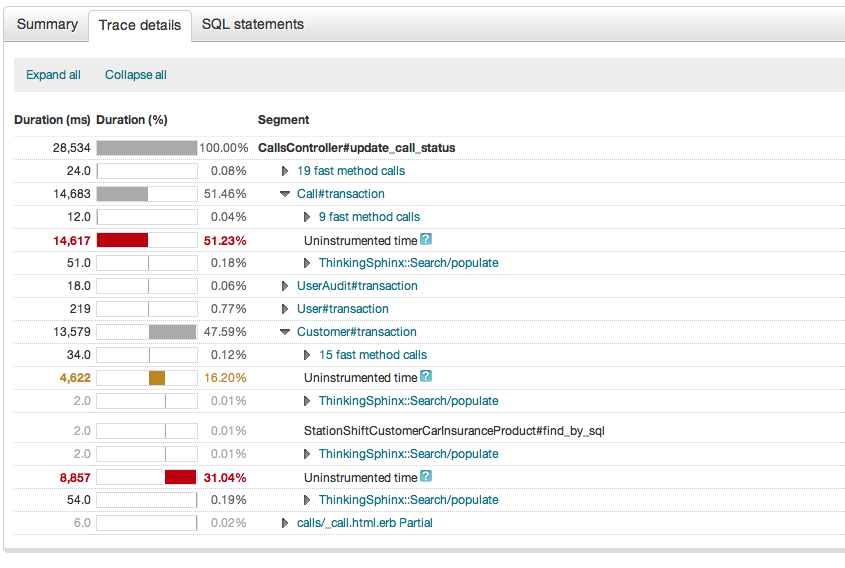This screenshot has width=845, height=568.
Task: Open the User#transaction segment link
Action: tap(343, 309)
